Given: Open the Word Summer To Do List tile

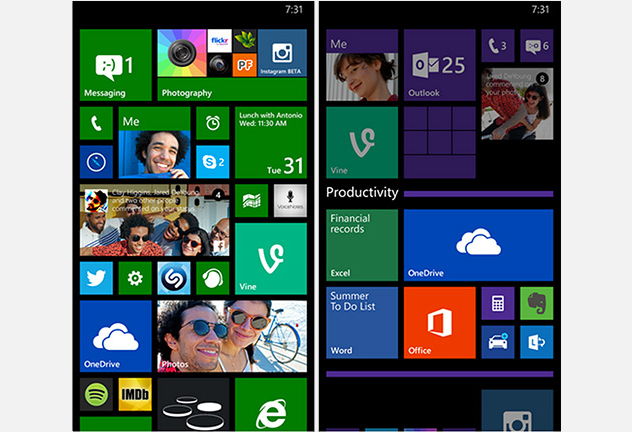Looking at the screenshot, I should pos(362,323).
